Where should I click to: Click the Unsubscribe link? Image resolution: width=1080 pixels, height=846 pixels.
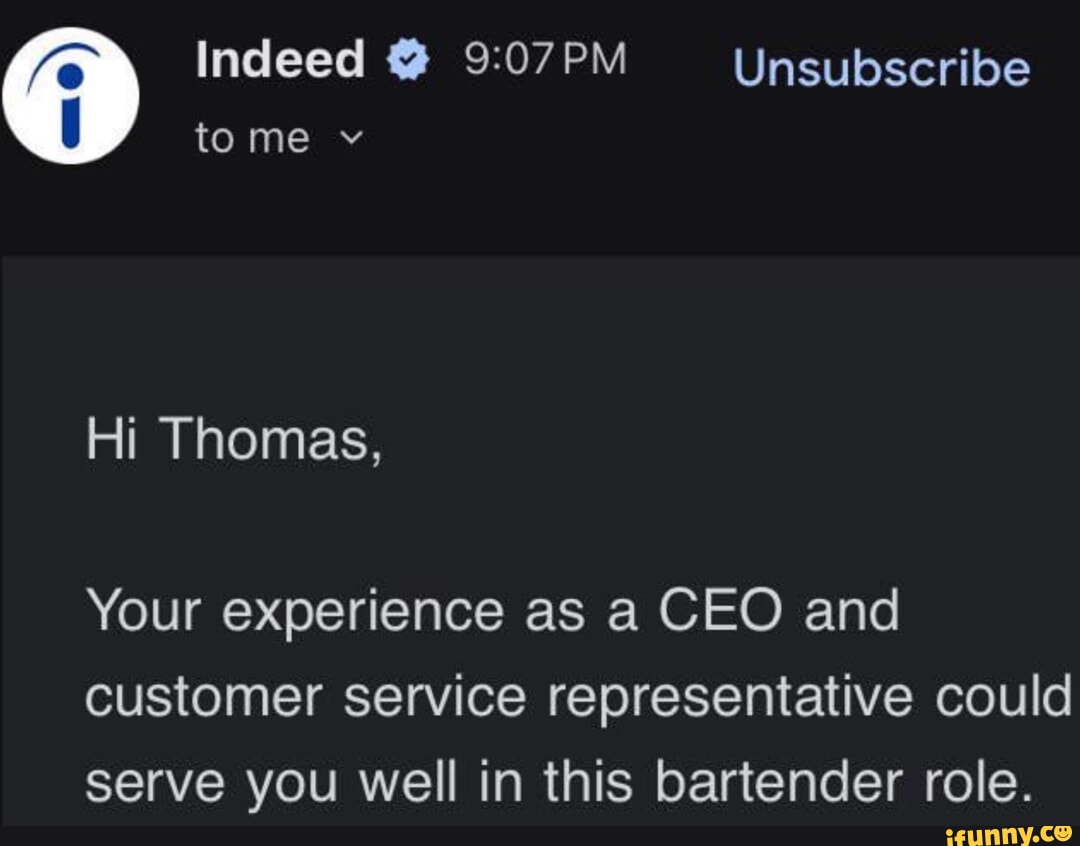881,68
